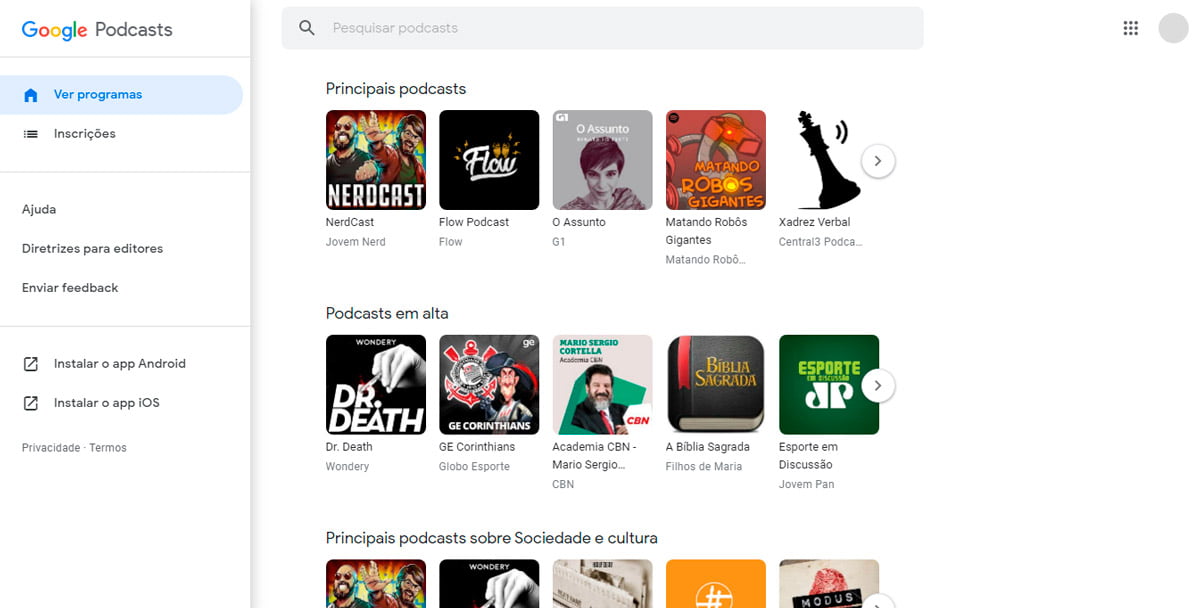The height and width of the screenshot is (608, 1200).
Task: Click the Google Podcasts home logo
Action: [95, 30]
